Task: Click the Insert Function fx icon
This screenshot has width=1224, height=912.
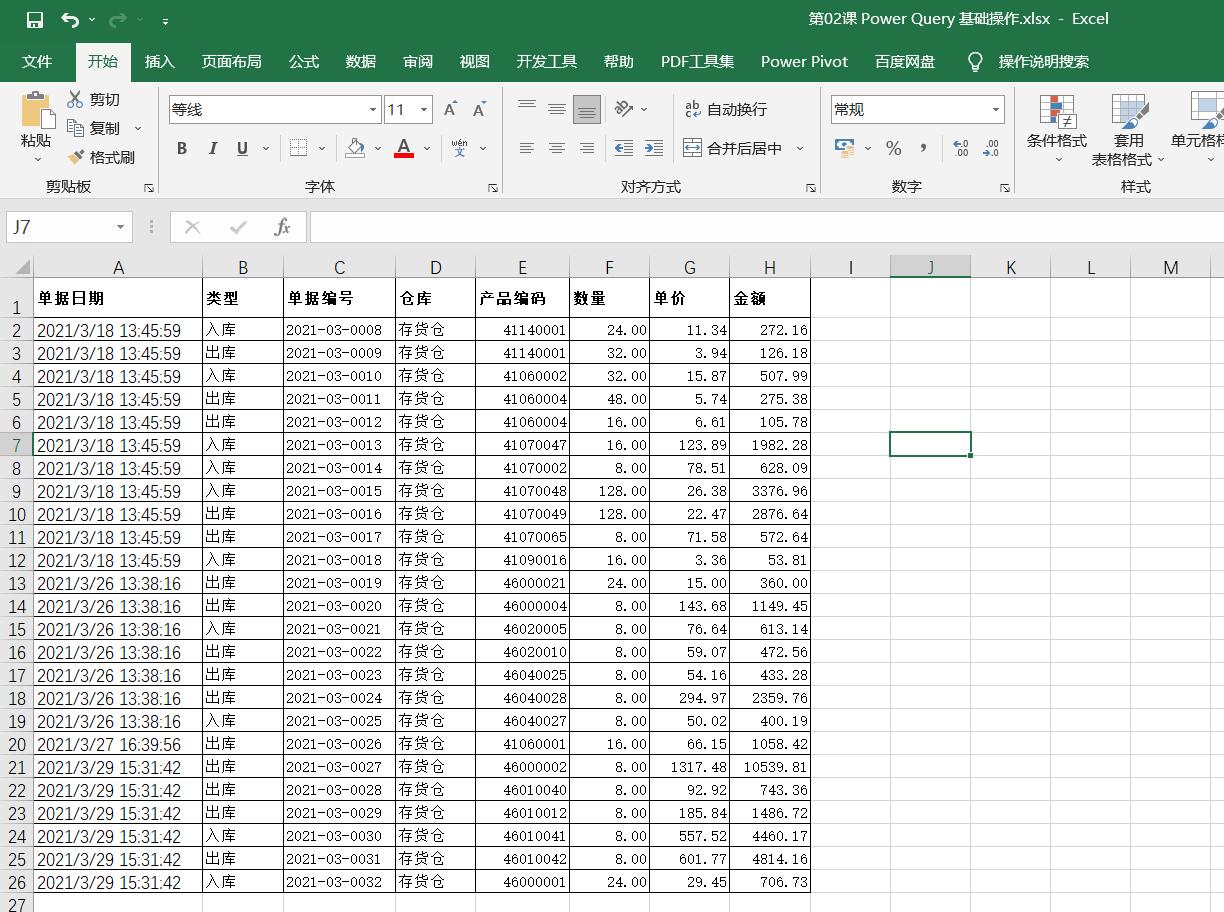Action: 282,227
